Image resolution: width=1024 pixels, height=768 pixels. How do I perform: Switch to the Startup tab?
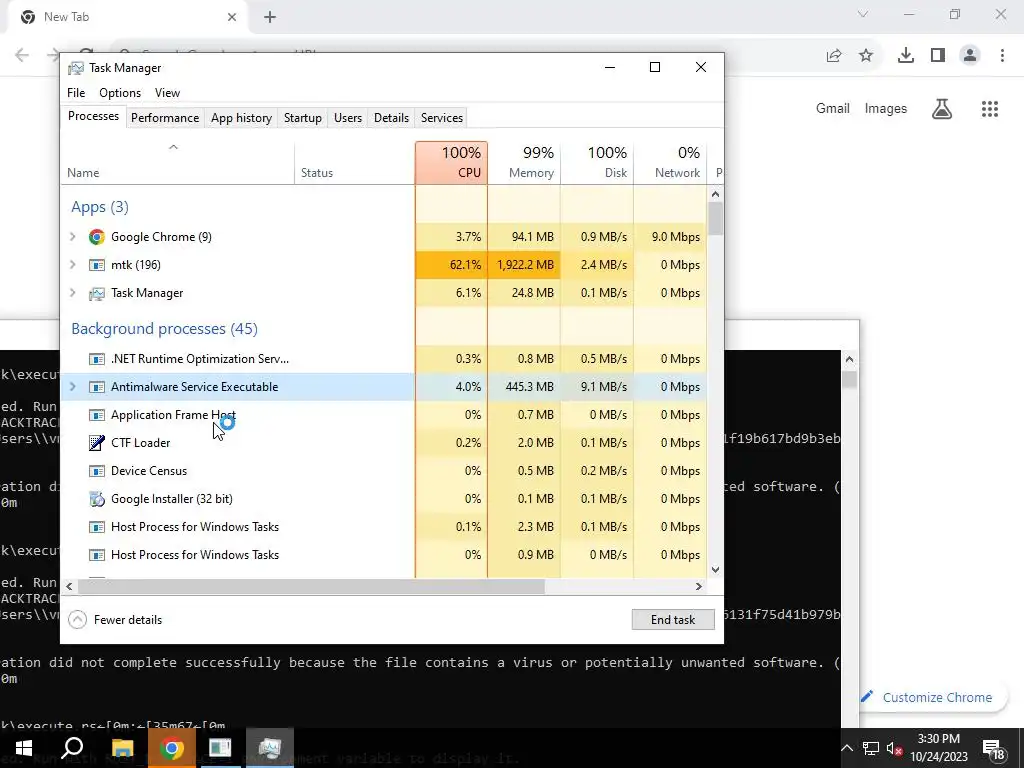tap(302, 118)
